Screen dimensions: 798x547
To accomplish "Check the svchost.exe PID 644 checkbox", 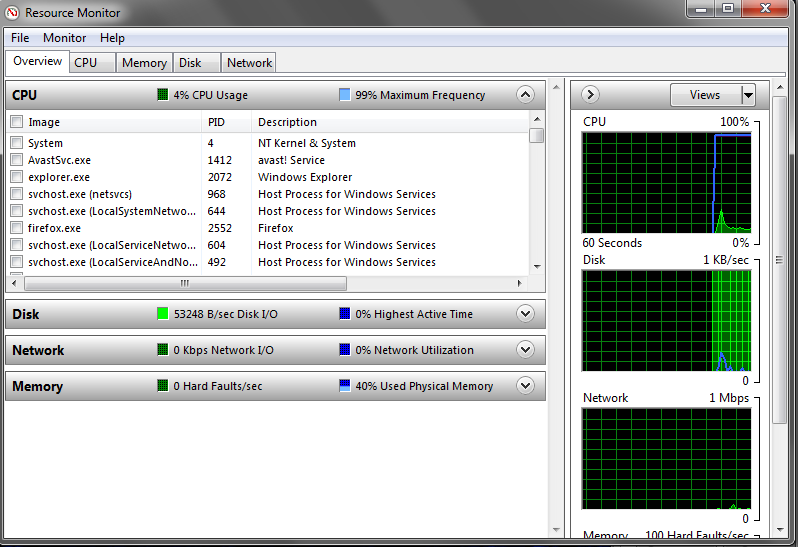I will (17, 211).
